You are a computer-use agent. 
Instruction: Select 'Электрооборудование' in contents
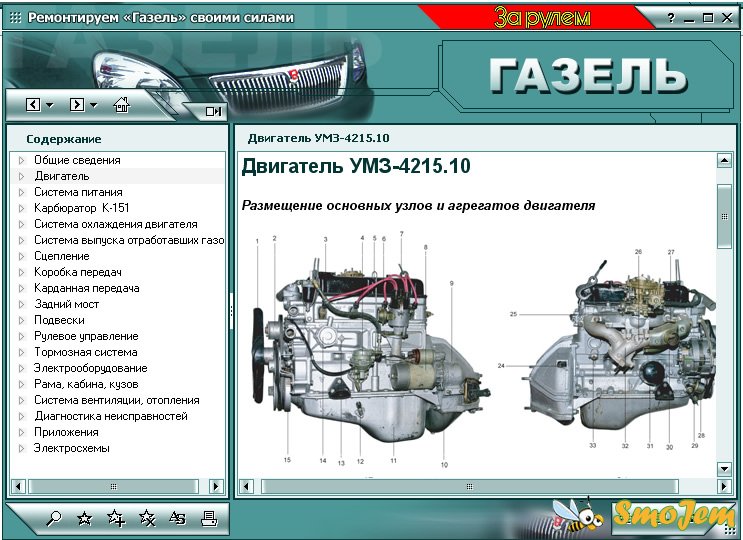[91, 368]
